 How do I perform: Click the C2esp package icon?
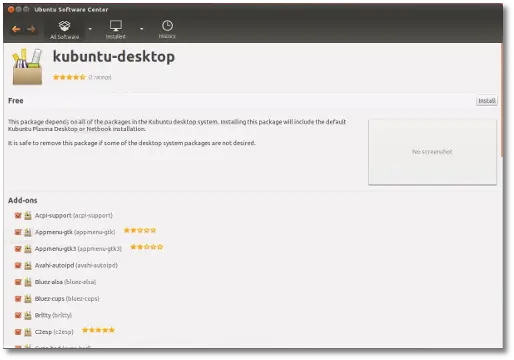click(x=28, y=332)
